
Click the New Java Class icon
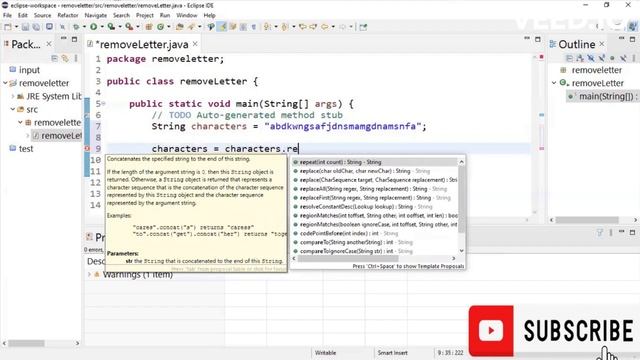[x=160, y=27]
